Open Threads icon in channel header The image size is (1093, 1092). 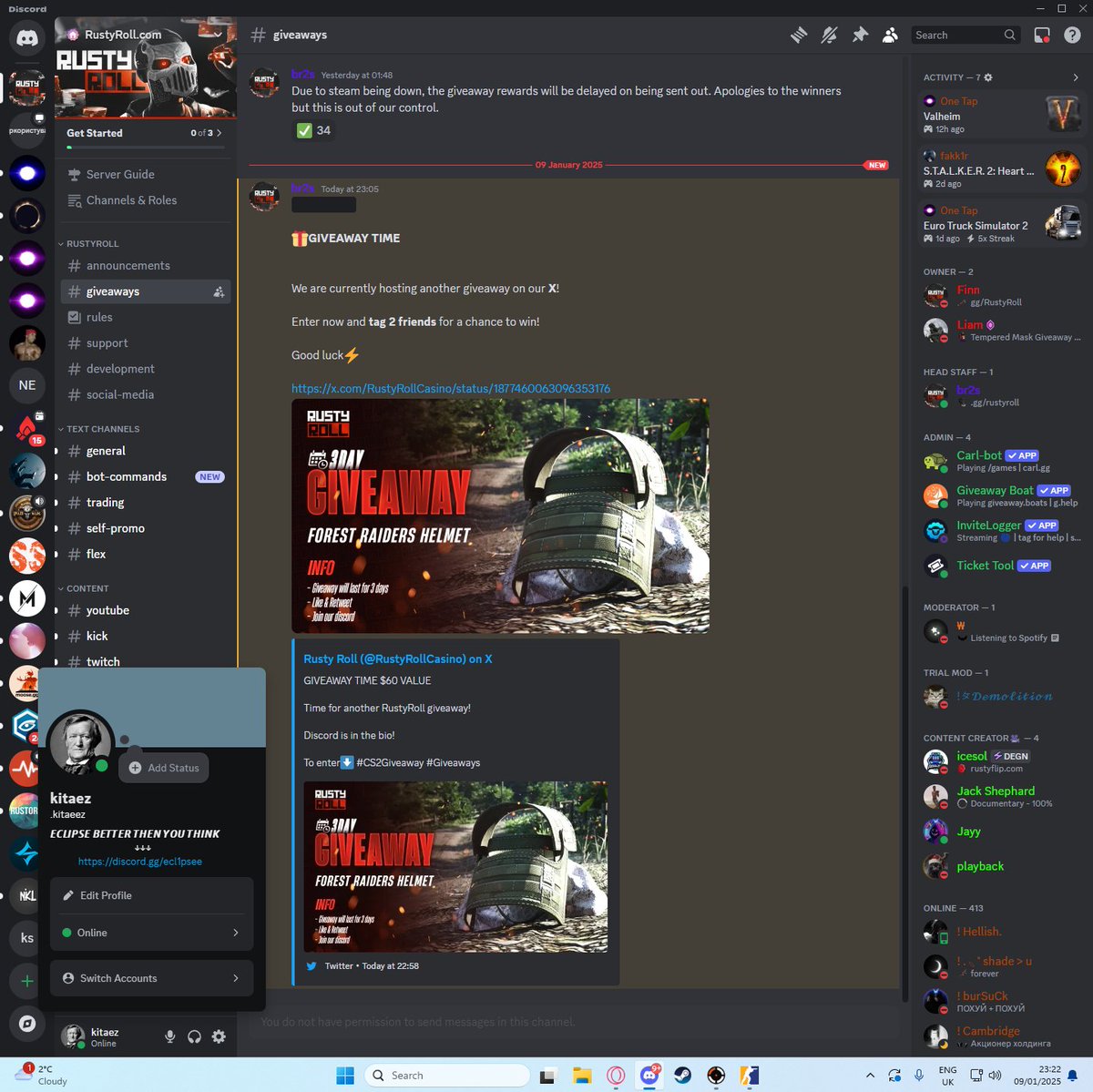(x=799, y=35)
